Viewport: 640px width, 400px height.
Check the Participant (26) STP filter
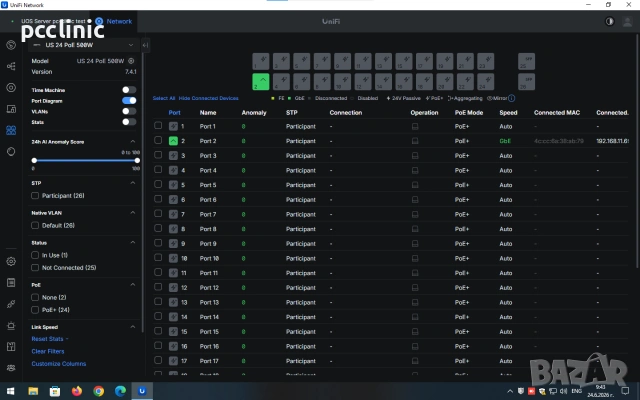click(35, 196)
